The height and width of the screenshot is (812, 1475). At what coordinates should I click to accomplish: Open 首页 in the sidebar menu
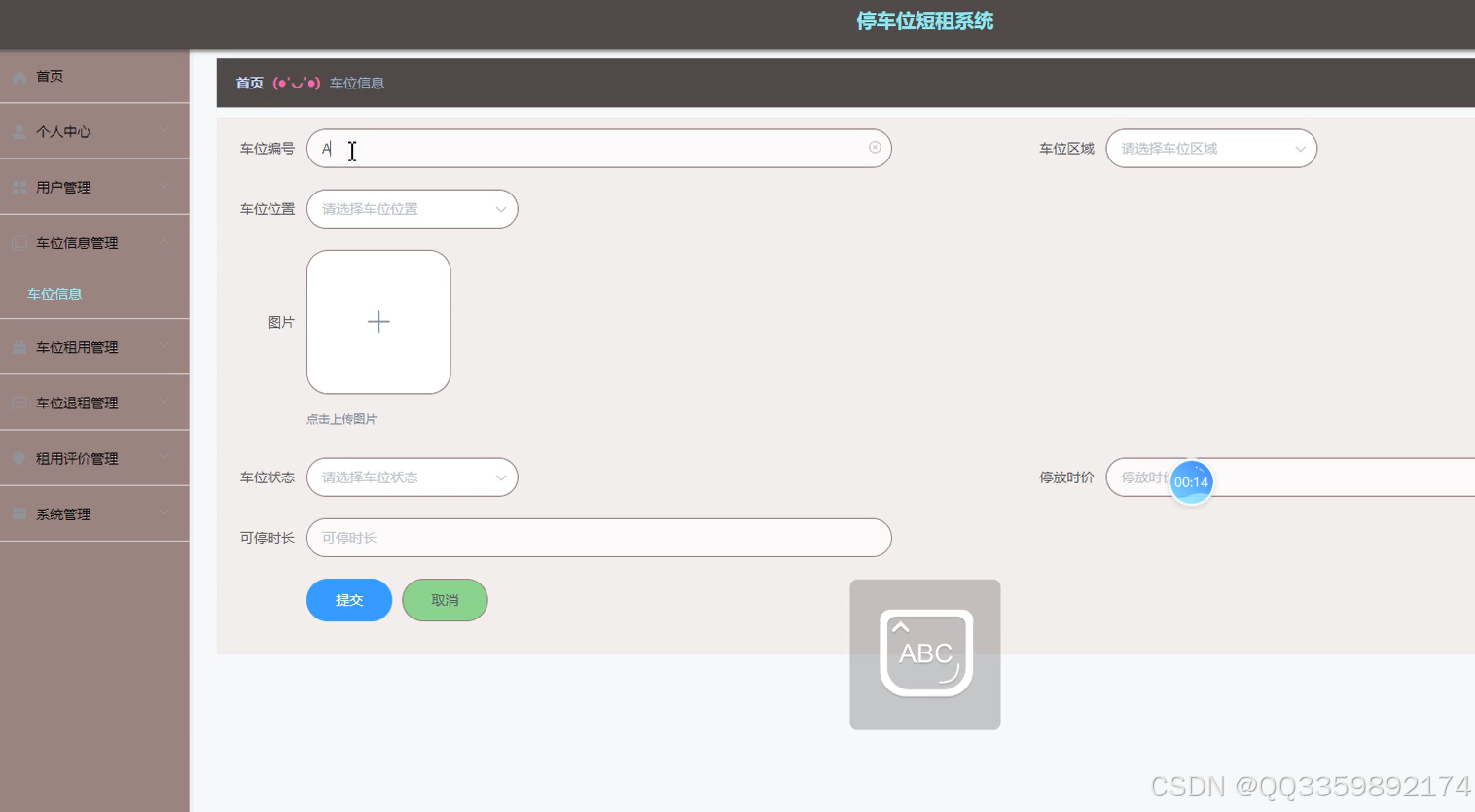(x=94, y=77)
